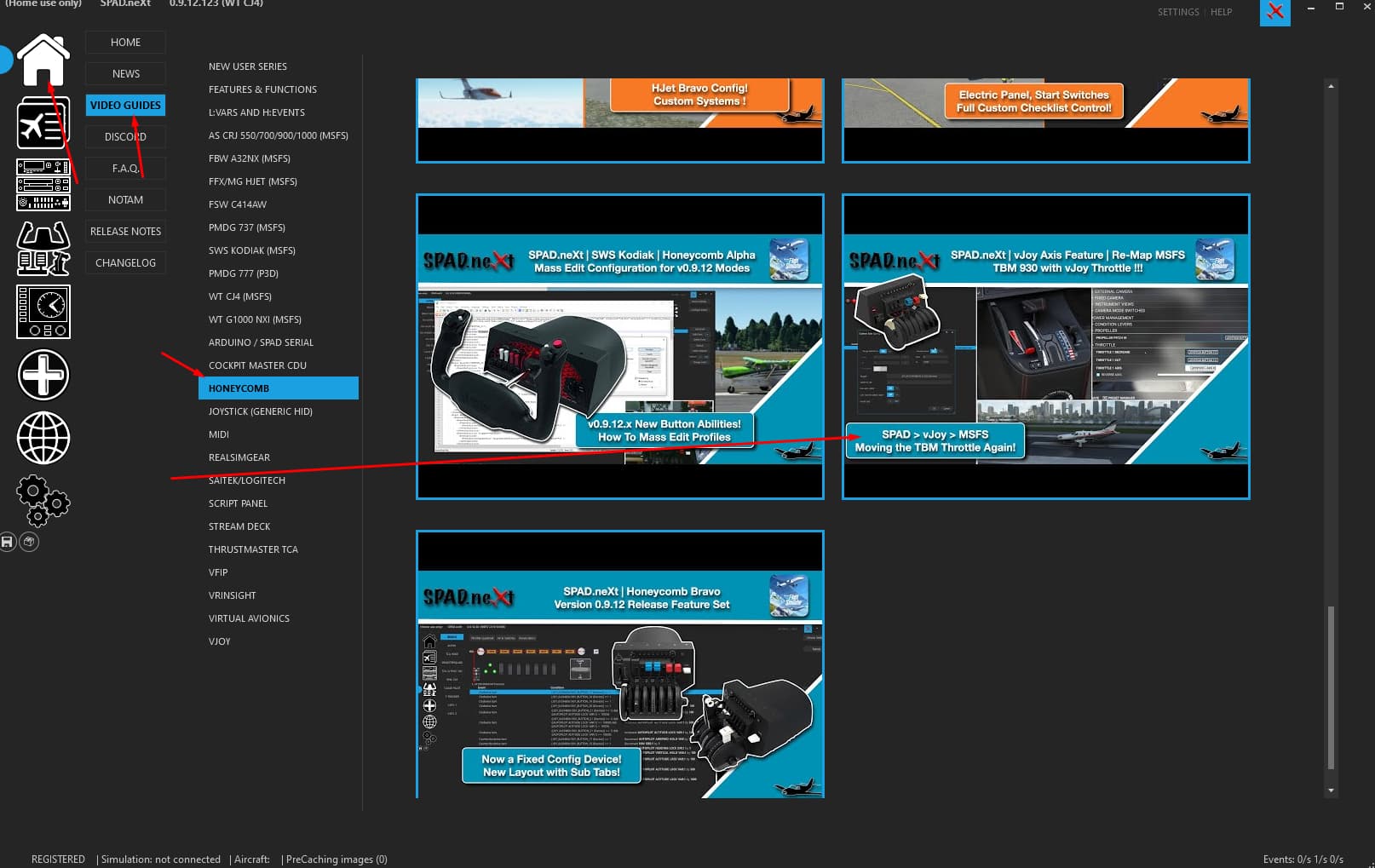Open the NEWS page button
The width and height of the screenshot is (1375, 868).
pyautogui.click(x=125, y=74)
